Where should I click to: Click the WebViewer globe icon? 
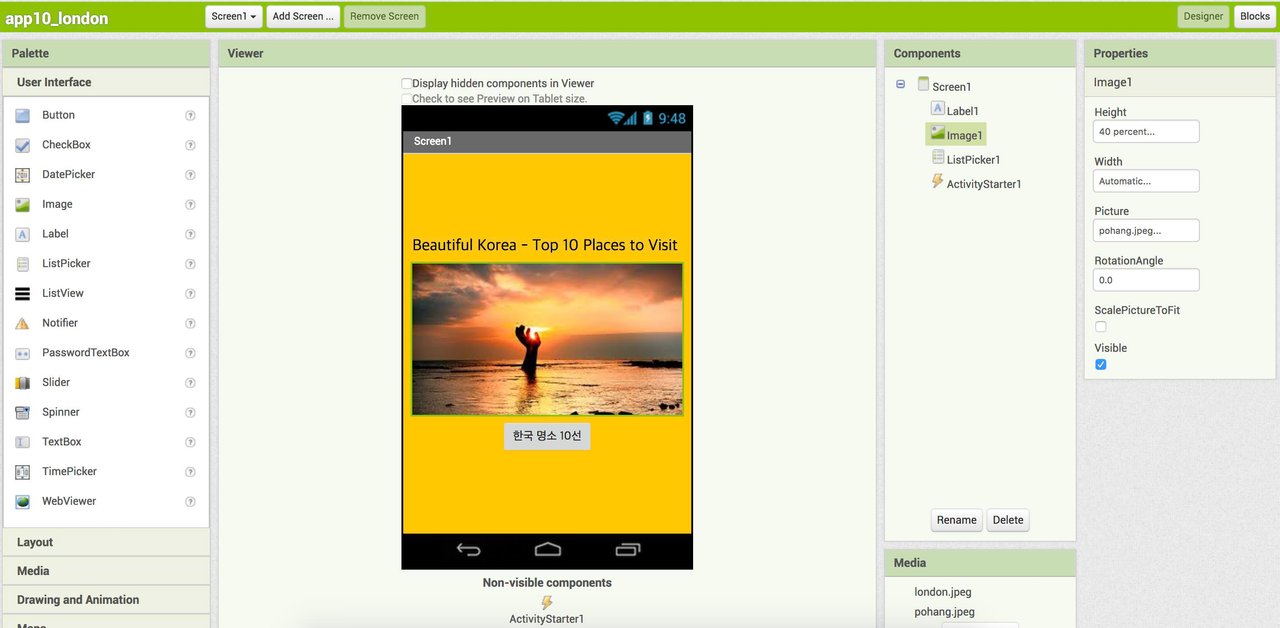coord(22,502)
